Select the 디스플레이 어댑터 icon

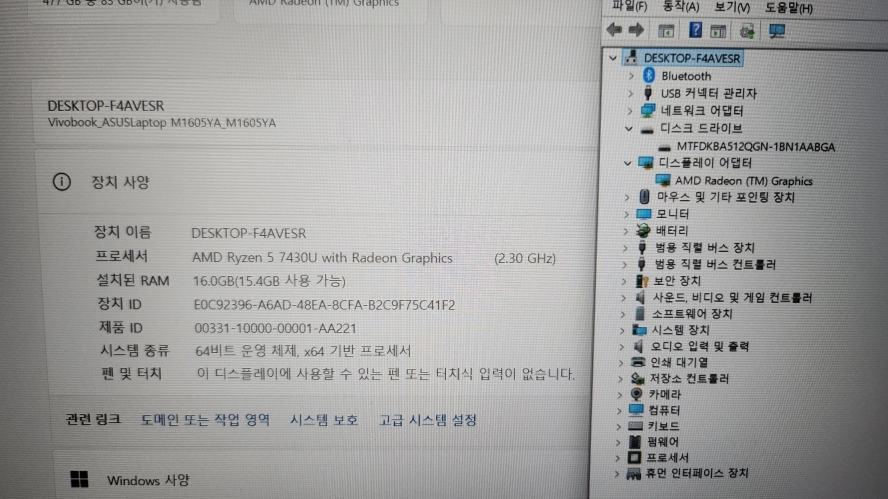(646, 163)
